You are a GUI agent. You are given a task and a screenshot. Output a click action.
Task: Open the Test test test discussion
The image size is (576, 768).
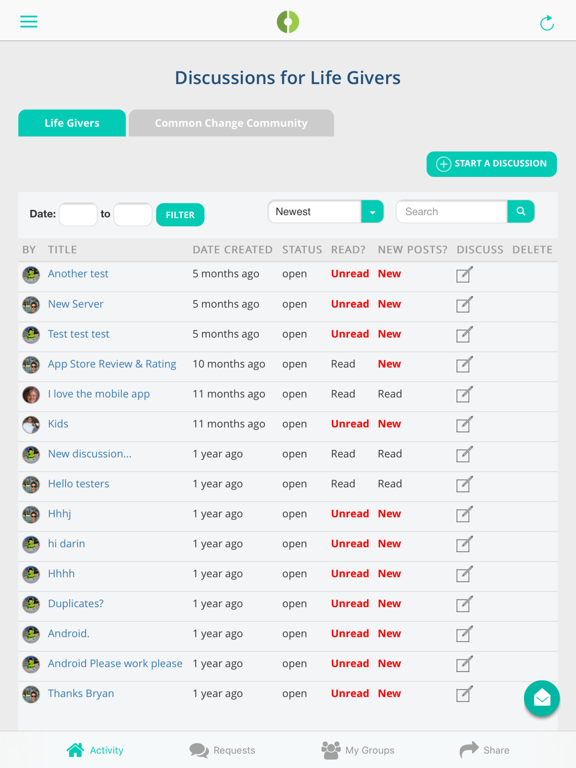click(x=78, y=334)
